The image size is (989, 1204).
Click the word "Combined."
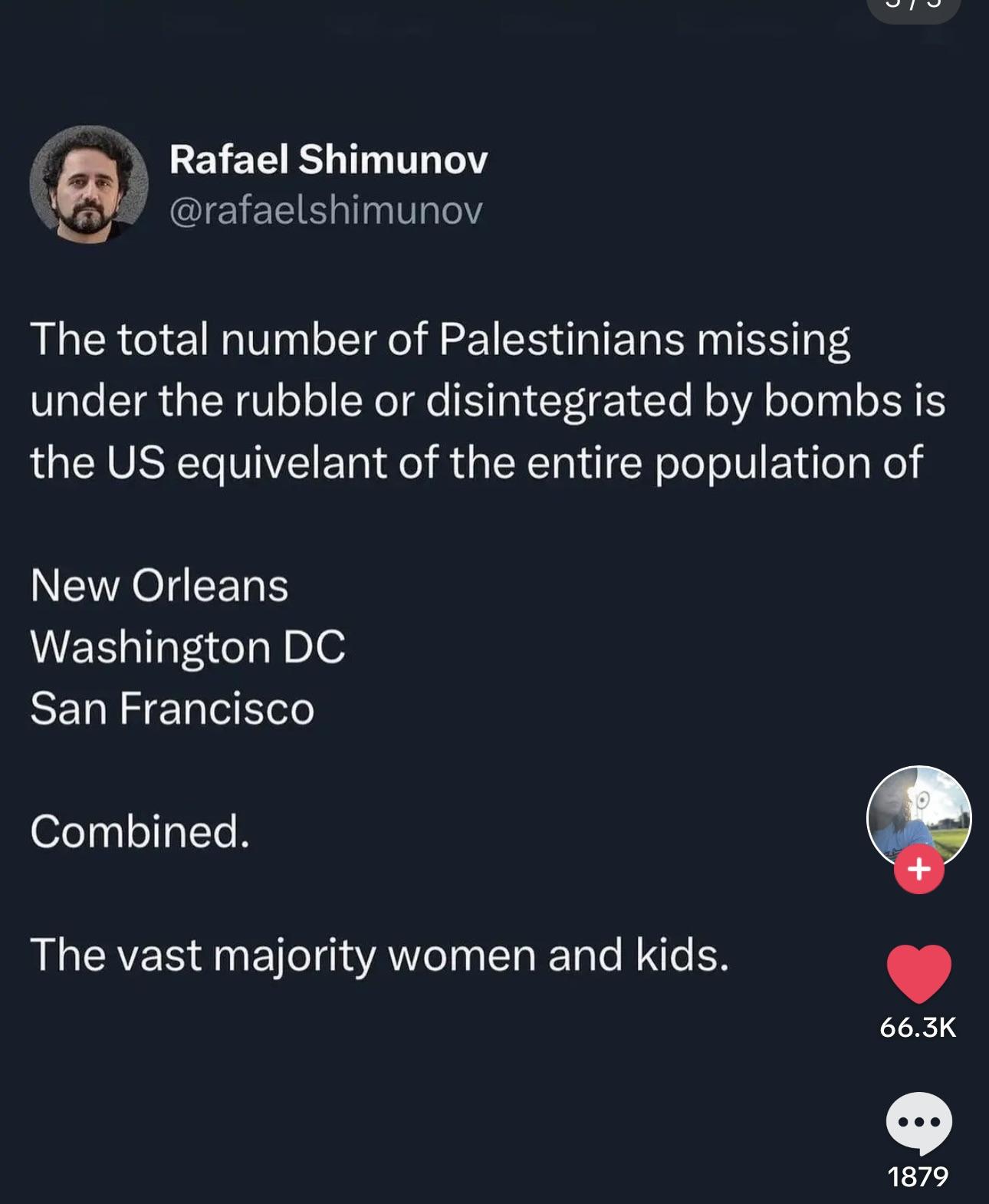(x=140, y=831)
